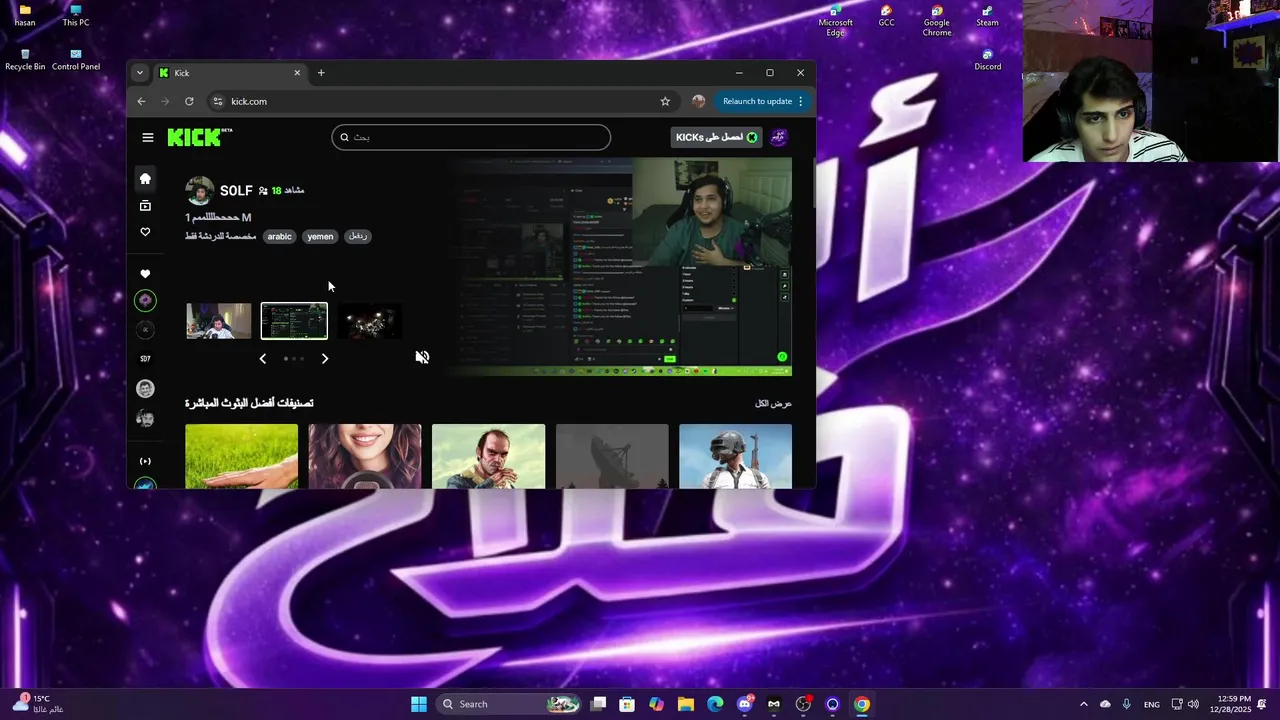The image size is (1280, 720).
Task: Go back in Chrome
Action: (x=141, y=101)
